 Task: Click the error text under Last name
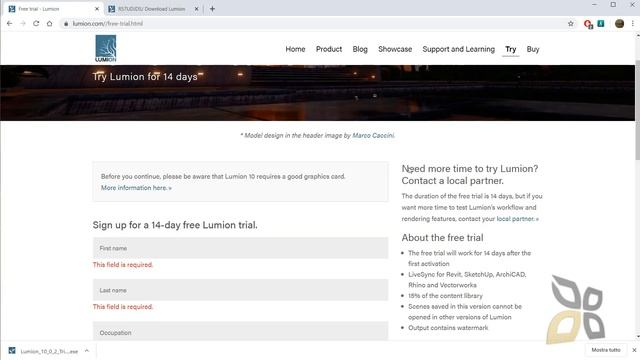pos(123,307)
